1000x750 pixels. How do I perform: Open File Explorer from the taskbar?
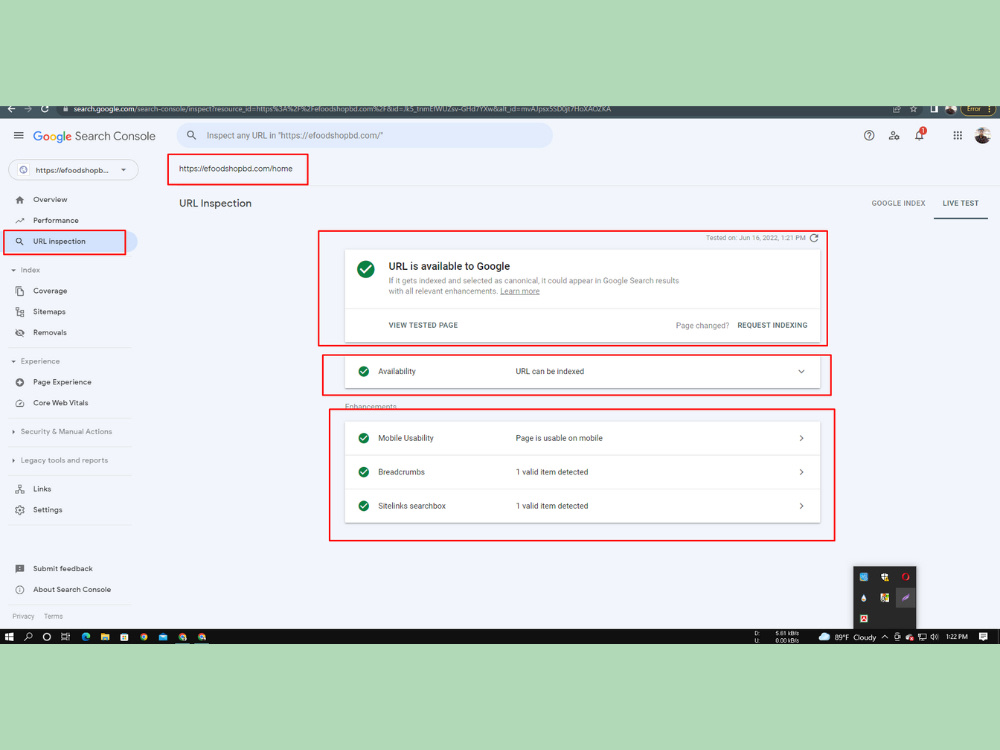[x=105, y=637]
